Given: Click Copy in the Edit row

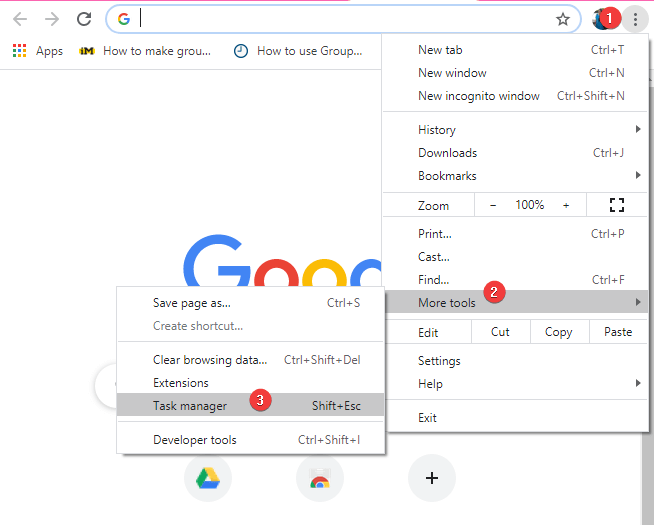Looking at the screenshot, I should click(x=559, y=332).
